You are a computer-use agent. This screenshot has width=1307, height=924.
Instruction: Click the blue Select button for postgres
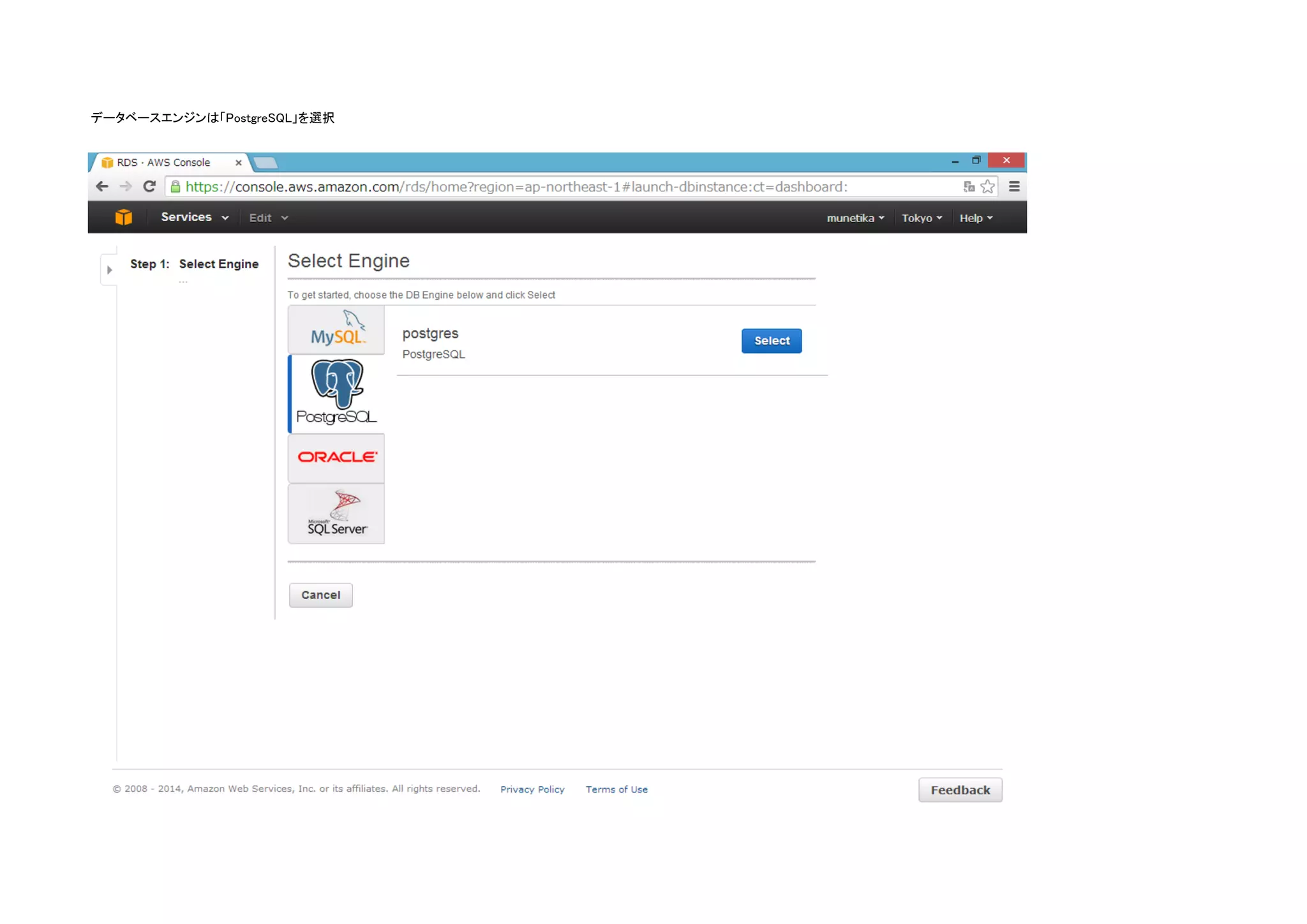772,341
